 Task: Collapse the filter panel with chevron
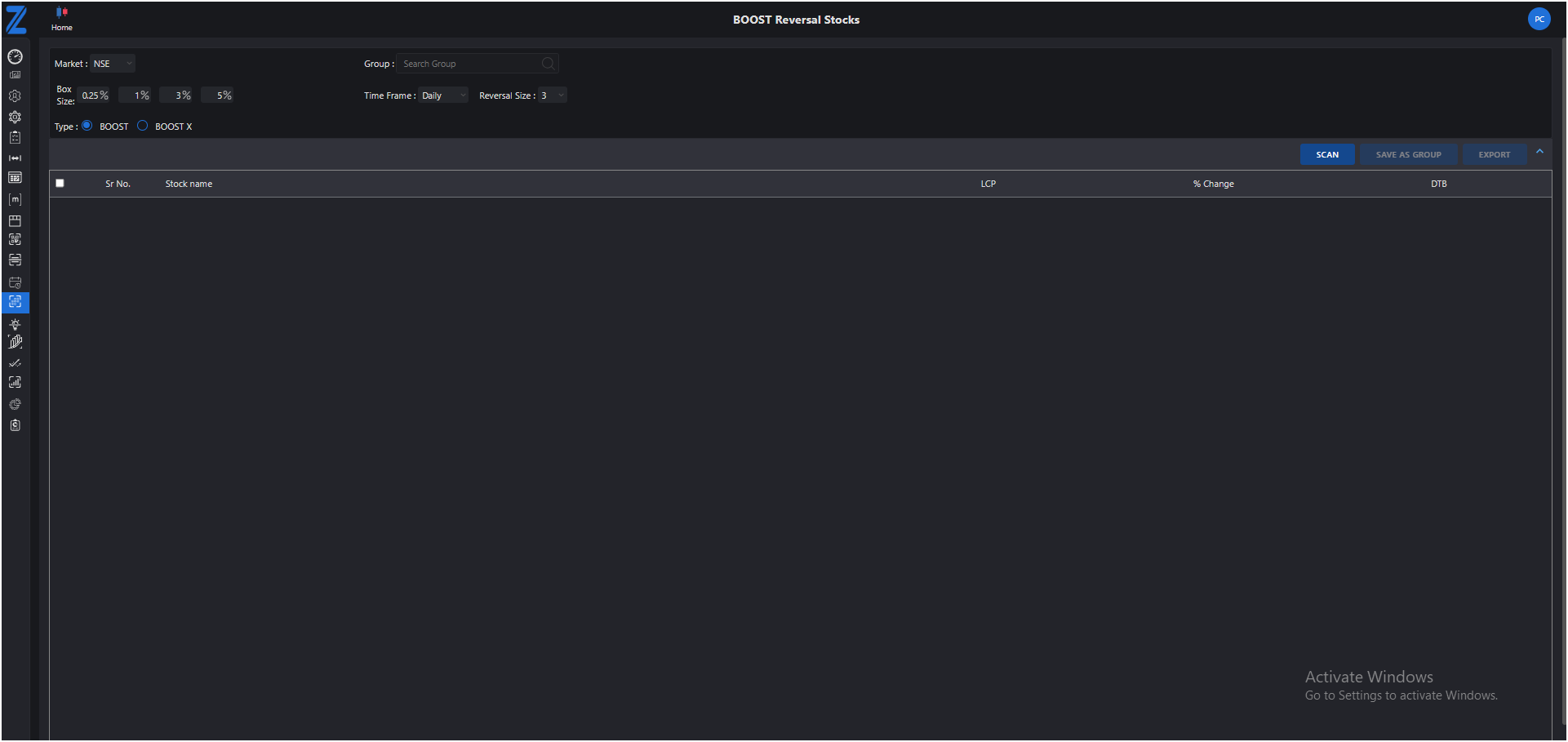1539,152
